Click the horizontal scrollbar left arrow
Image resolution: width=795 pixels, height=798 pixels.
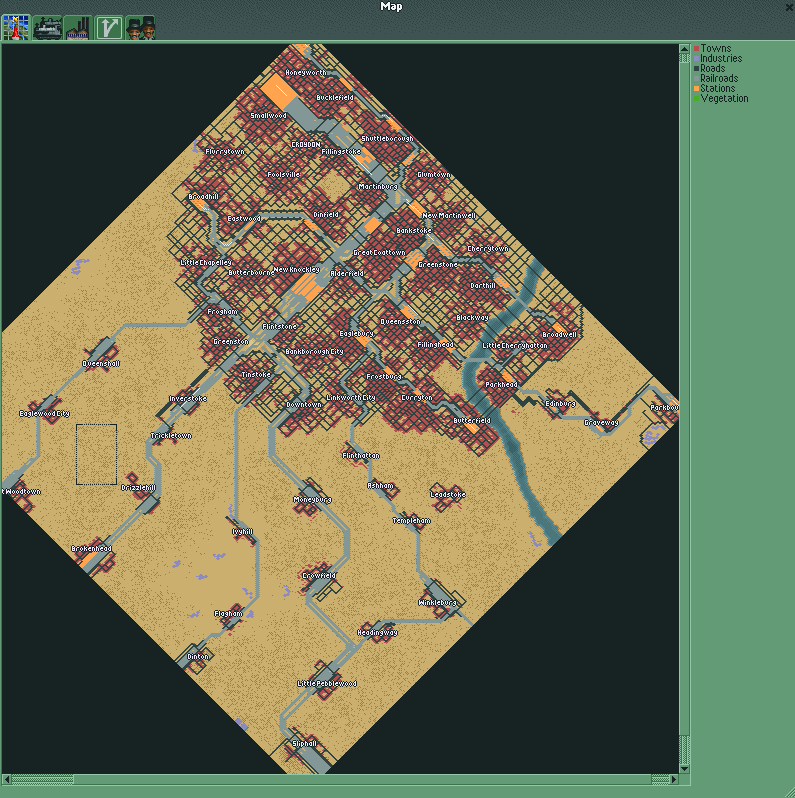[6, 779]
